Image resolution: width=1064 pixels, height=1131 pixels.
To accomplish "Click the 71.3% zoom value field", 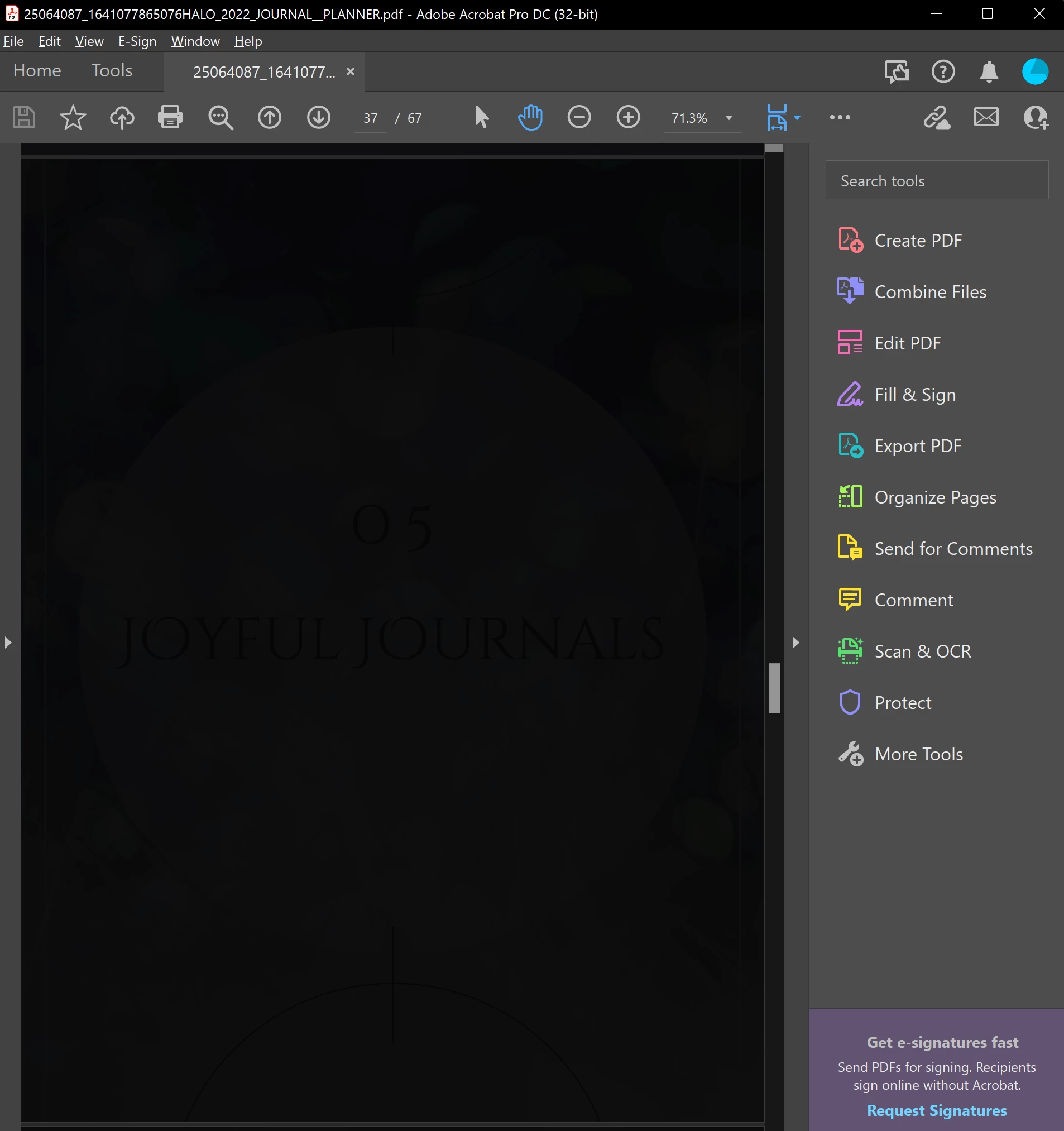I will point(689,118).
